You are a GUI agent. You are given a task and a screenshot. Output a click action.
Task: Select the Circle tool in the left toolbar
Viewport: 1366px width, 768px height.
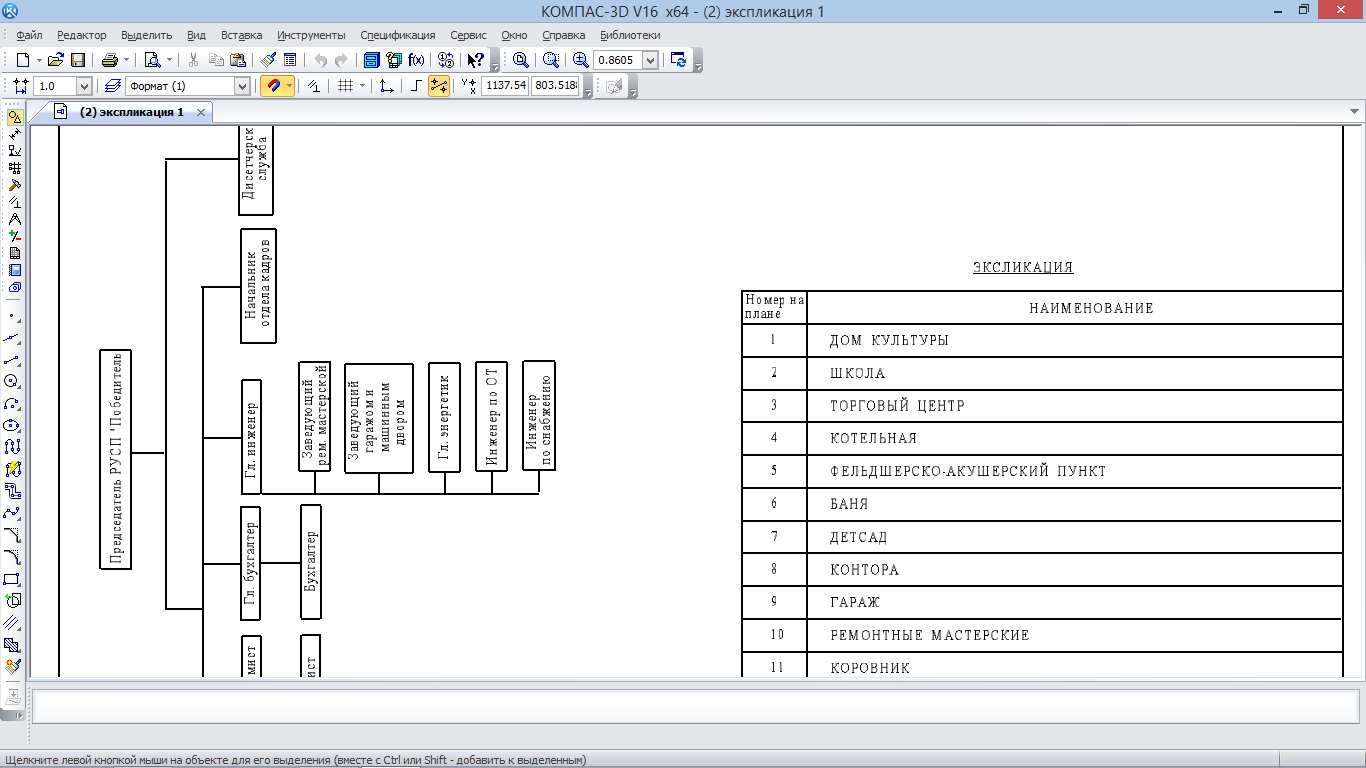pyautogui.click(x=12, y=381)
